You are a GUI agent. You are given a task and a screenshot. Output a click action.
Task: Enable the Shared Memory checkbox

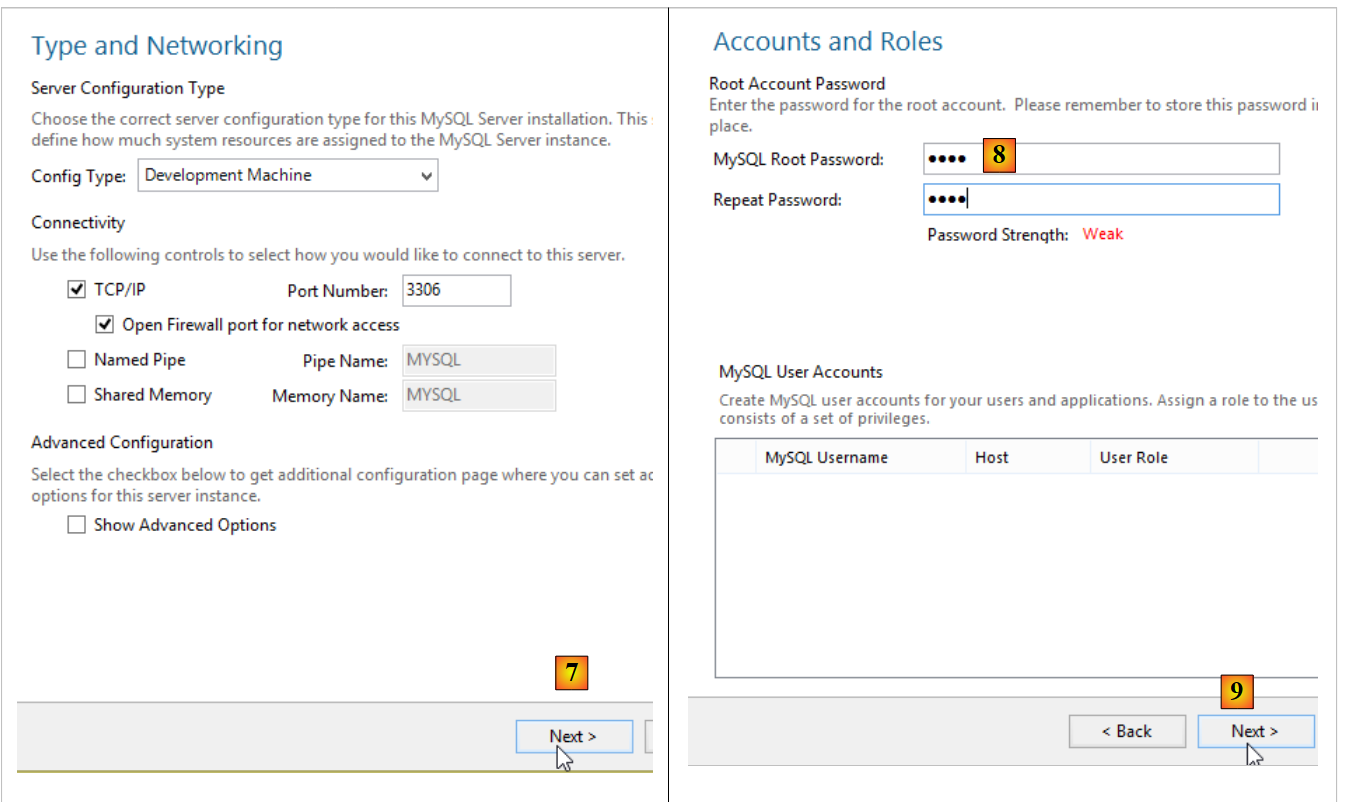pos(77,395)
